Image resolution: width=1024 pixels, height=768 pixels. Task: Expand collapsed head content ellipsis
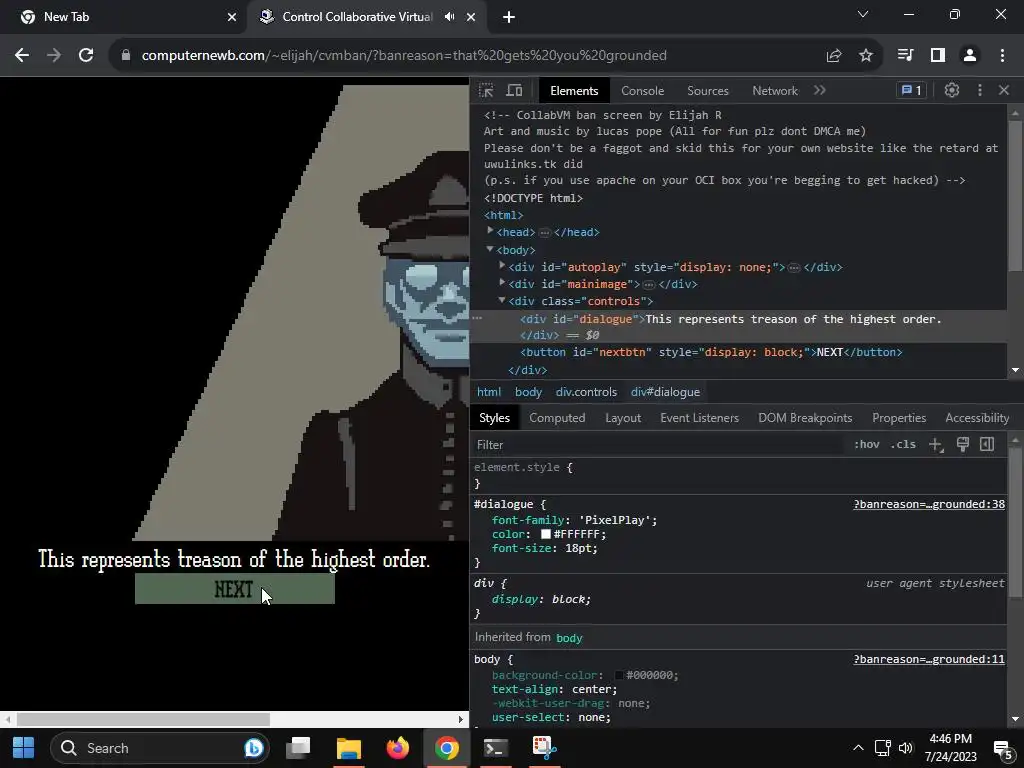coord(545,232)
